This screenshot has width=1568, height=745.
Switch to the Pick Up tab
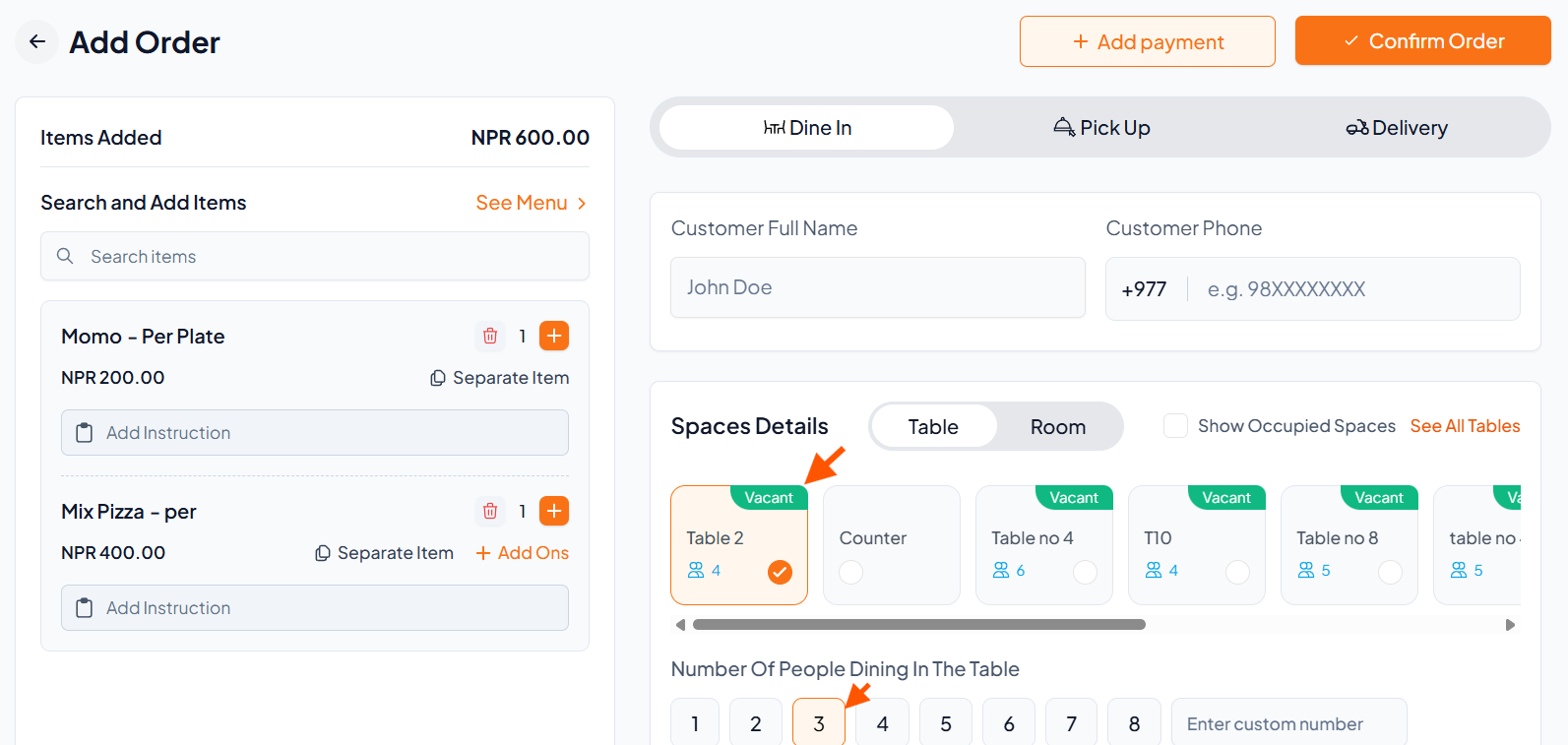click(1101, 128)
